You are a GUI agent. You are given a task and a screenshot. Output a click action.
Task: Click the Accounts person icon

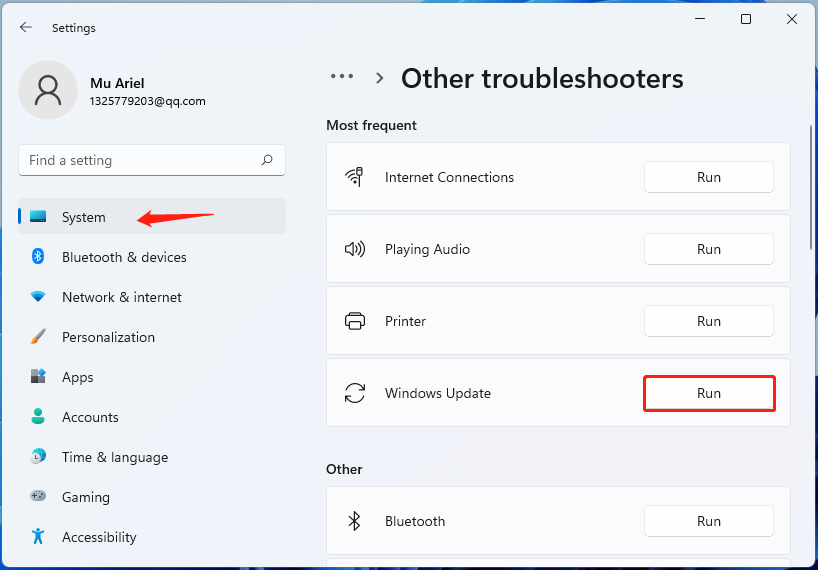point(38,416)
